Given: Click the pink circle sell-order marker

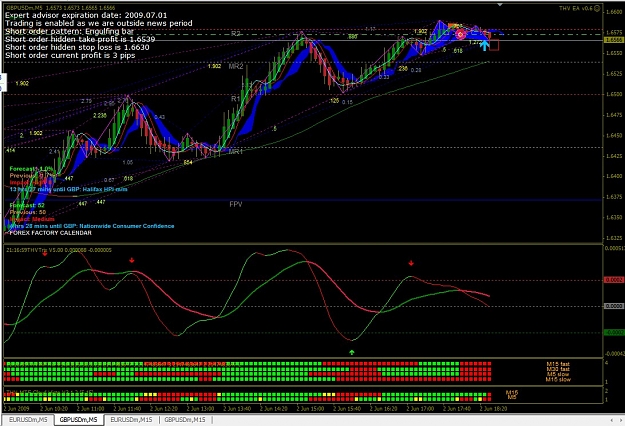Looking at the screenshot, I should coord(460,35).
